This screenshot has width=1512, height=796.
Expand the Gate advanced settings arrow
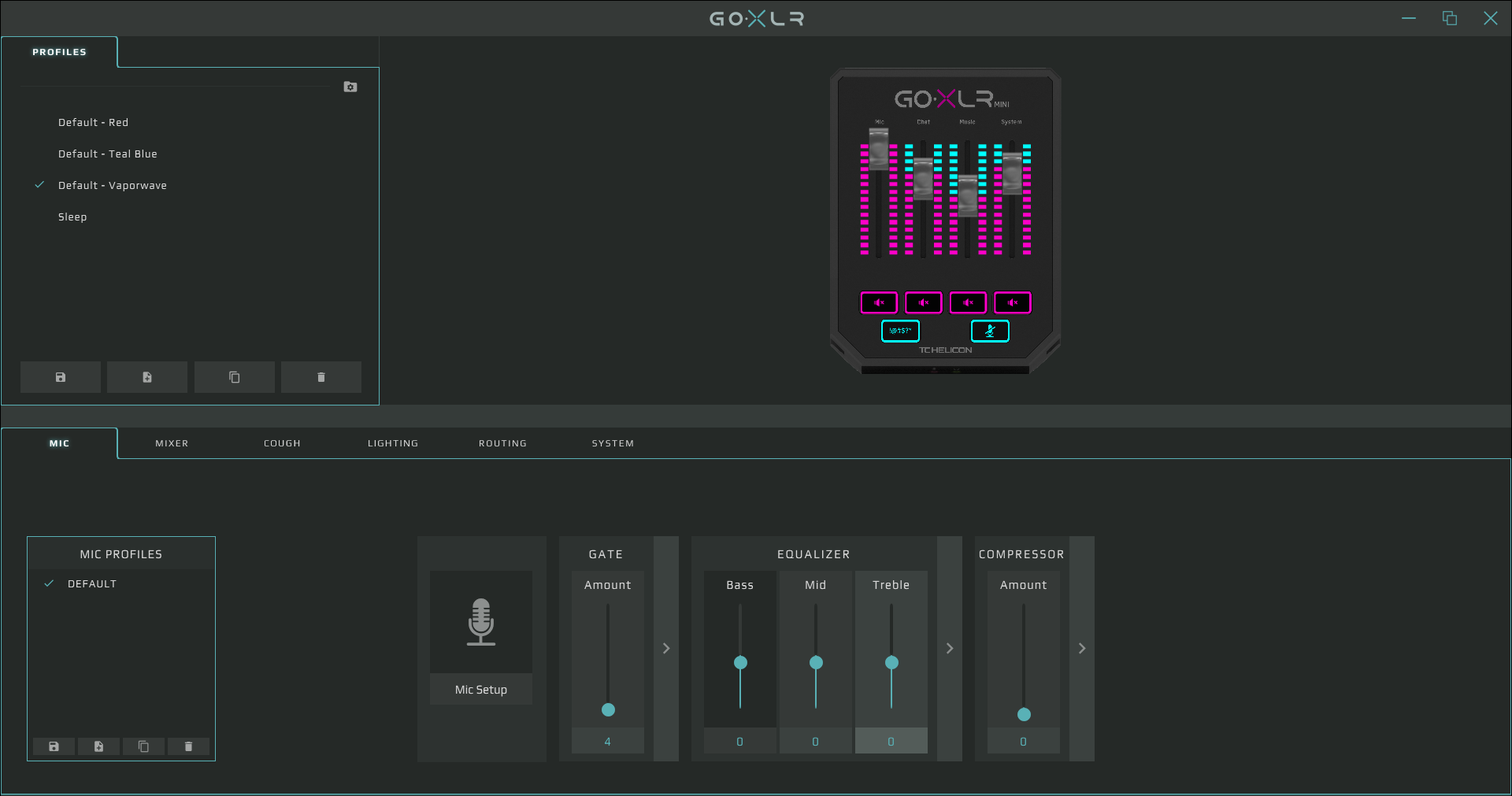(x=666, y=648)
